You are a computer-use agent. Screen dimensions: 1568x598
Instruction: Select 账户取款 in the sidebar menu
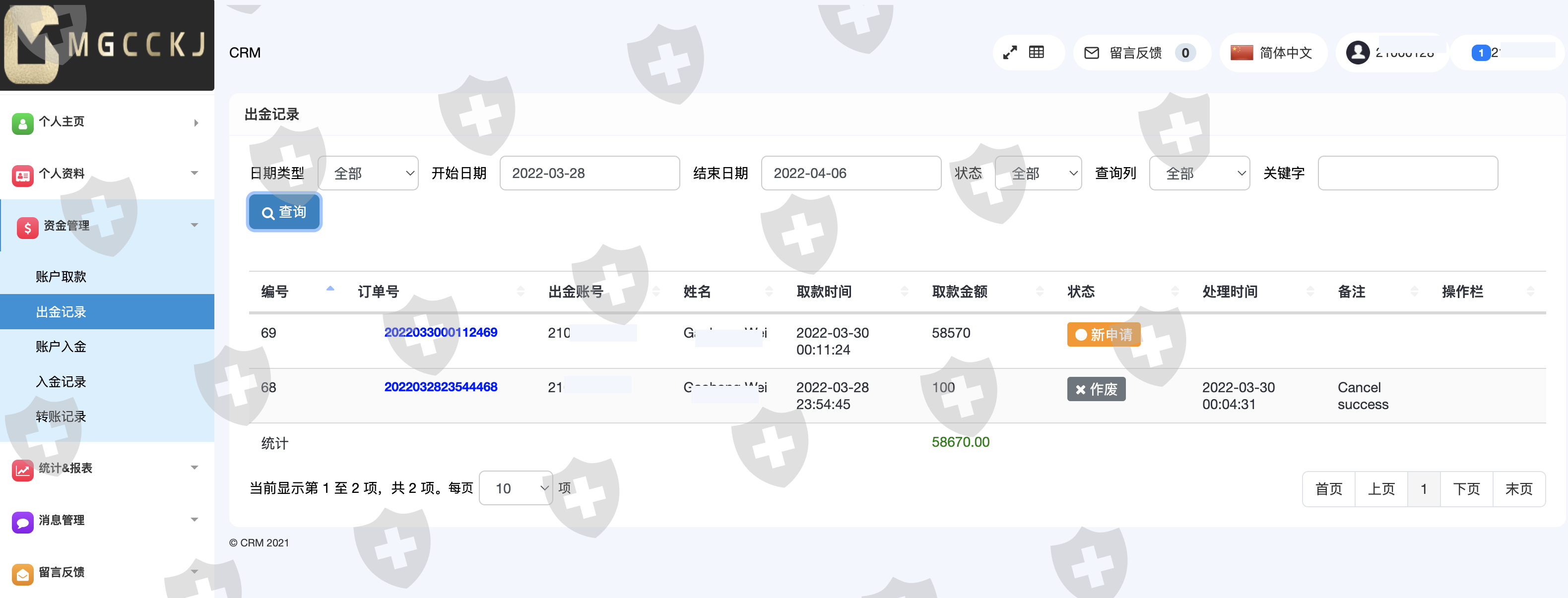click(x=61, y=277)
